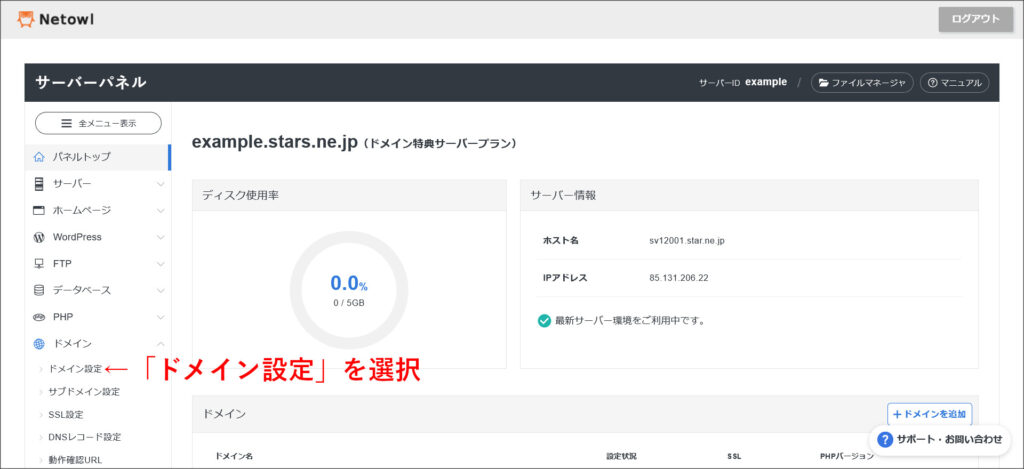Select 動作確認URL in sidebar

pyautogui.click(x=74, y=460)
